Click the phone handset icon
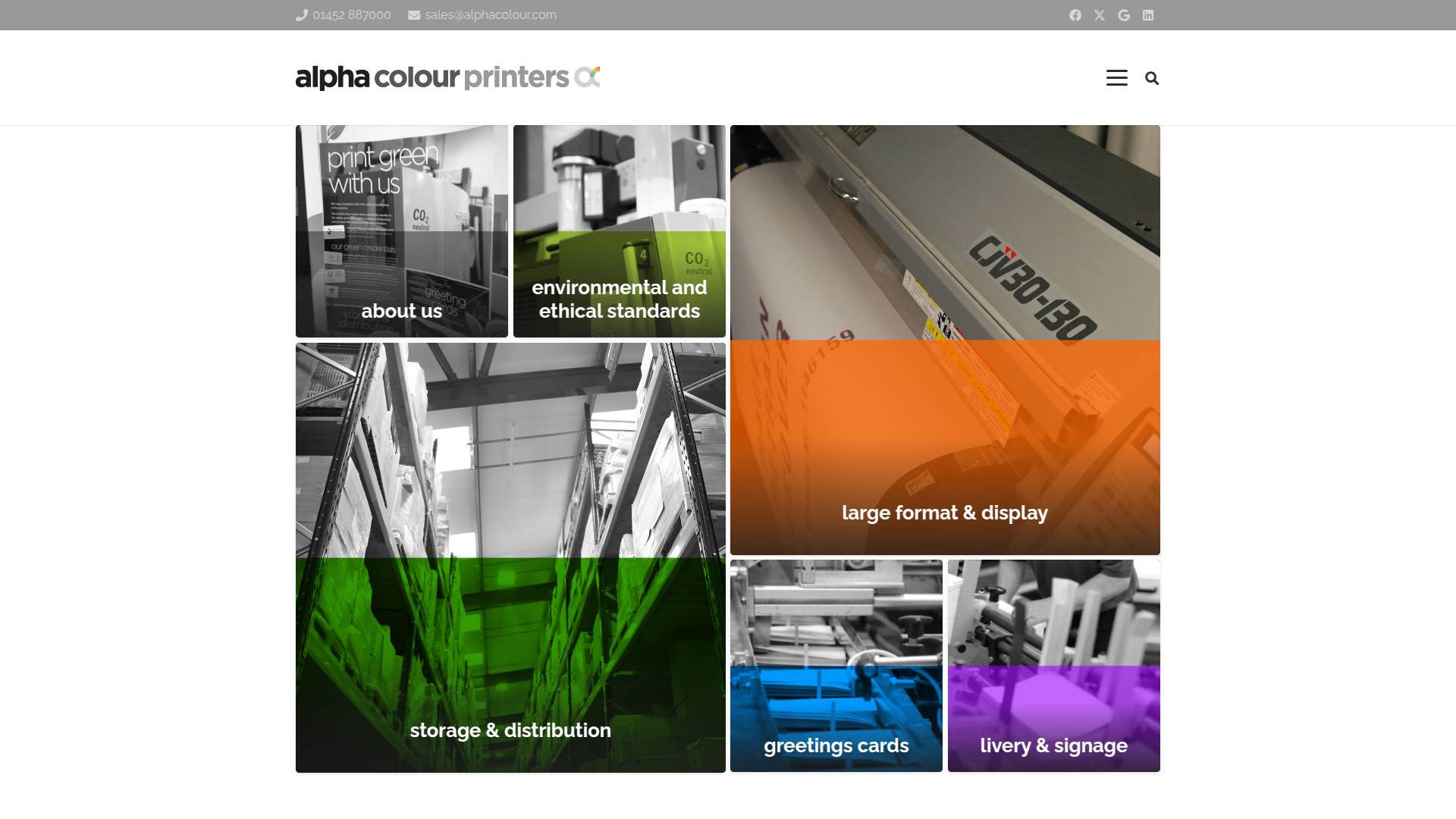Viewport: 1456px width, 819px height. pos(301,15)
